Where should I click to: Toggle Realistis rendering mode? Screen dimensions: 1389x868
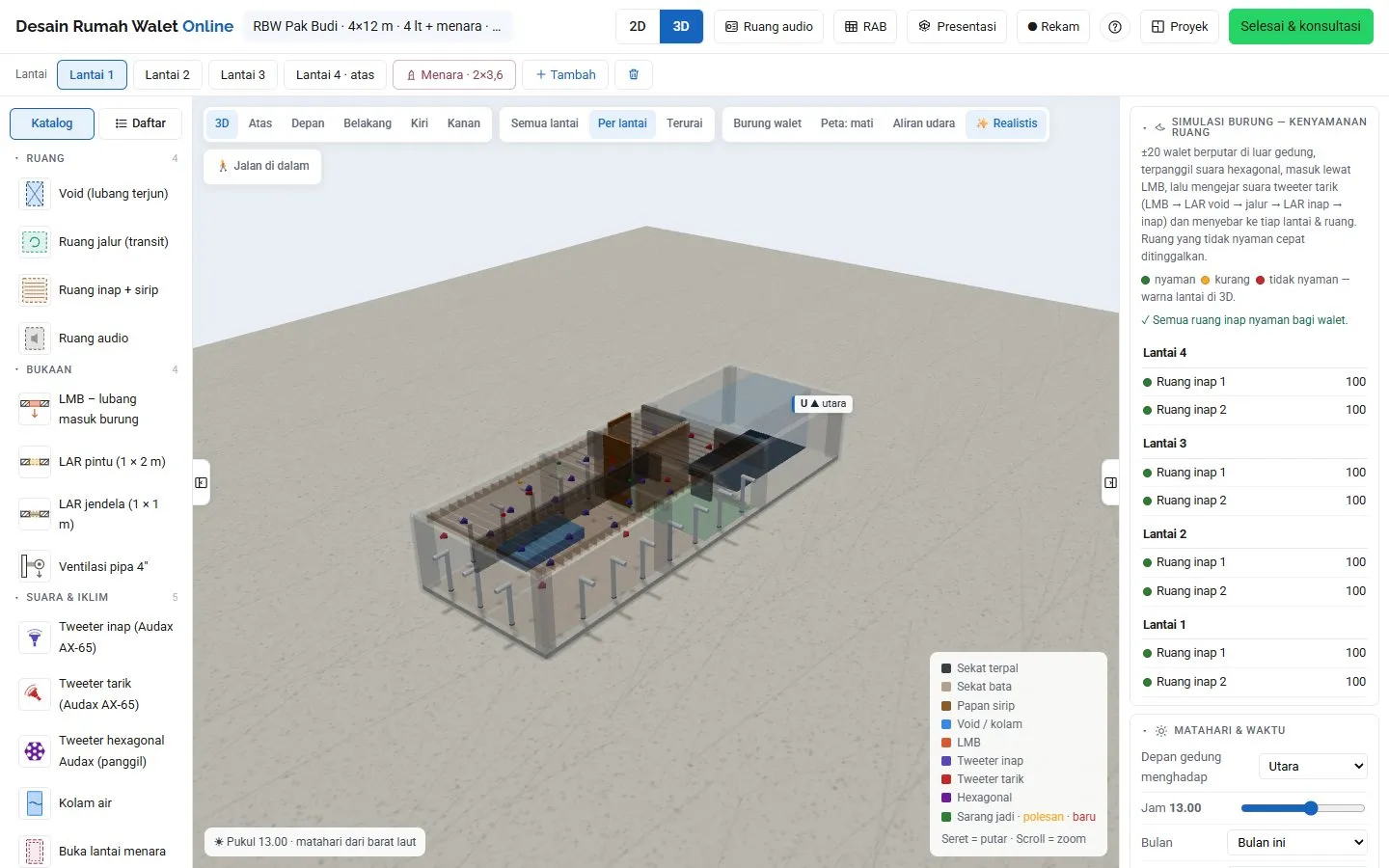[1006, 123]
